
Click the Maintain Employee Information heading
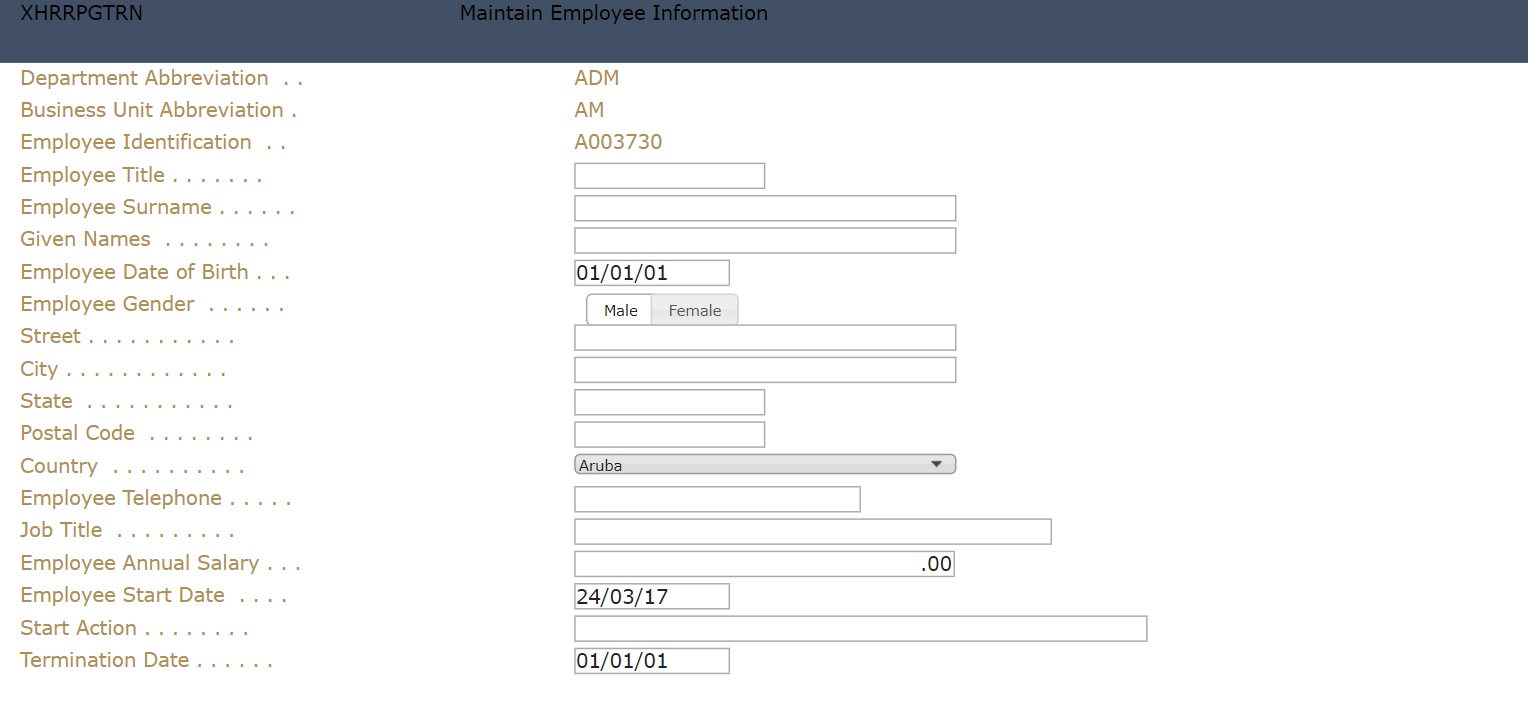point(613,14)
